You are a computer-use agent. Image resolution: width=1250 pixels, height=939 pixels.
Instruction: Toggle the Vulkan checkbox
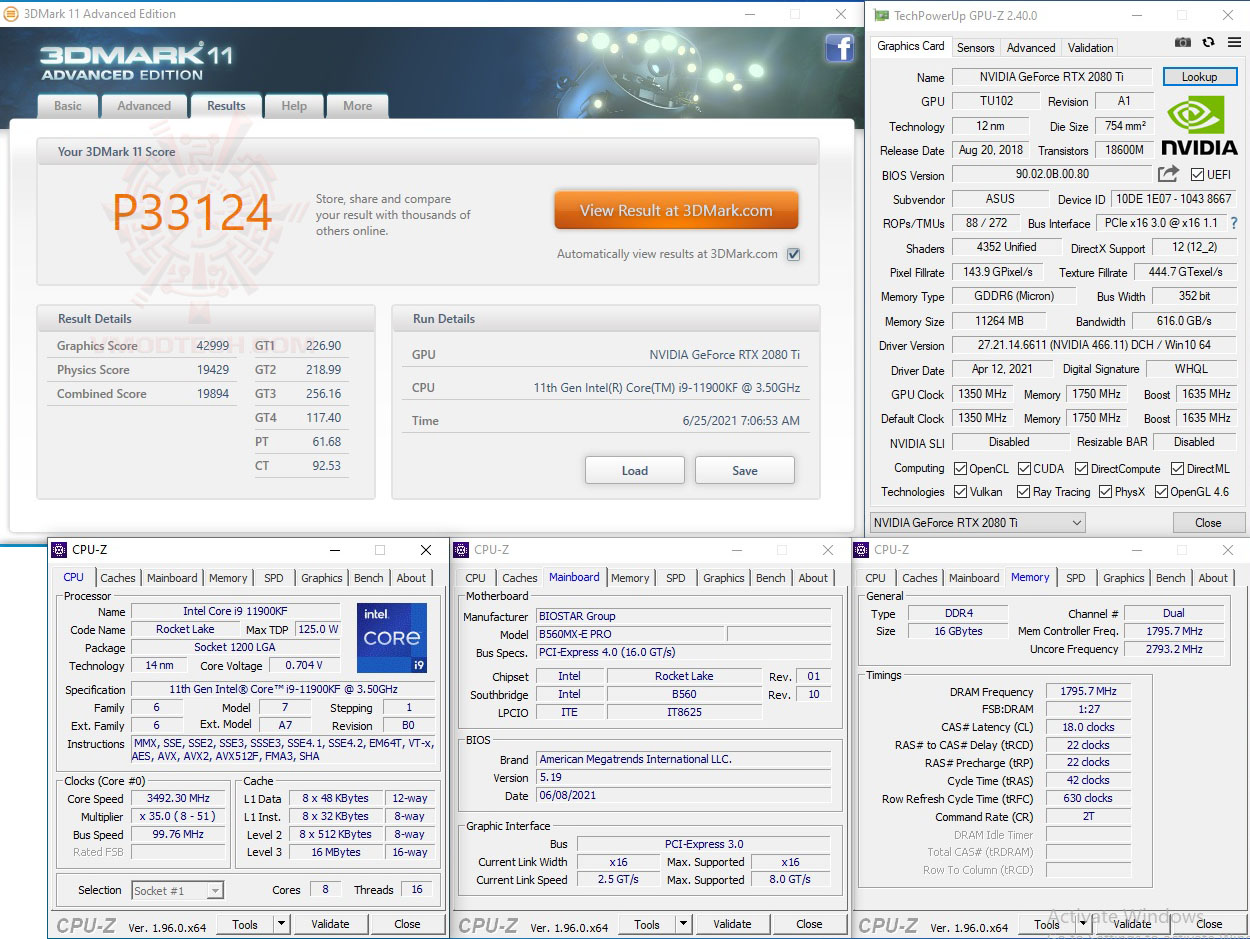coord(960,492)
